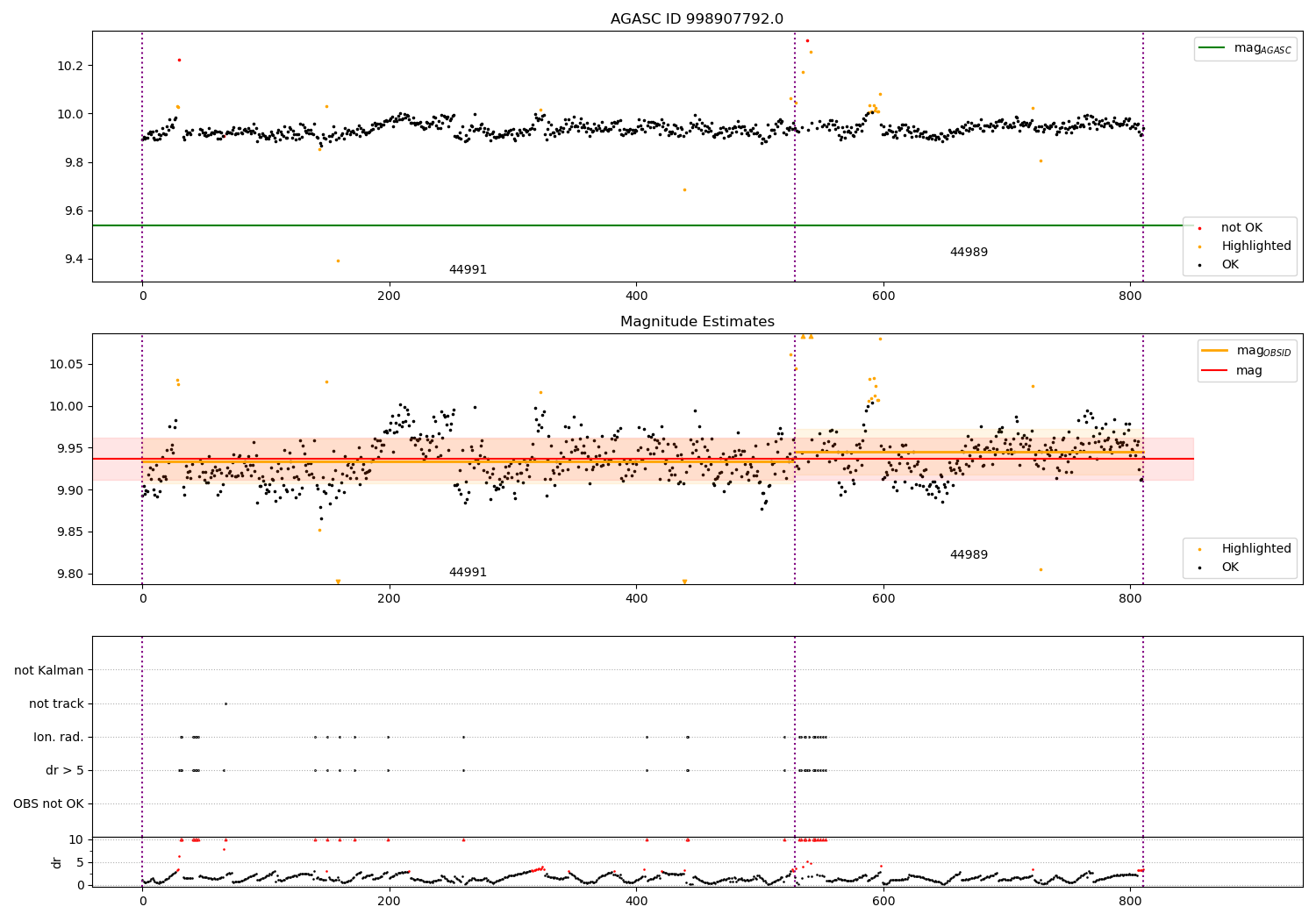Click the 44991 label in the top plot
Screen dimensions: 1316x921
tap(468, 270)
